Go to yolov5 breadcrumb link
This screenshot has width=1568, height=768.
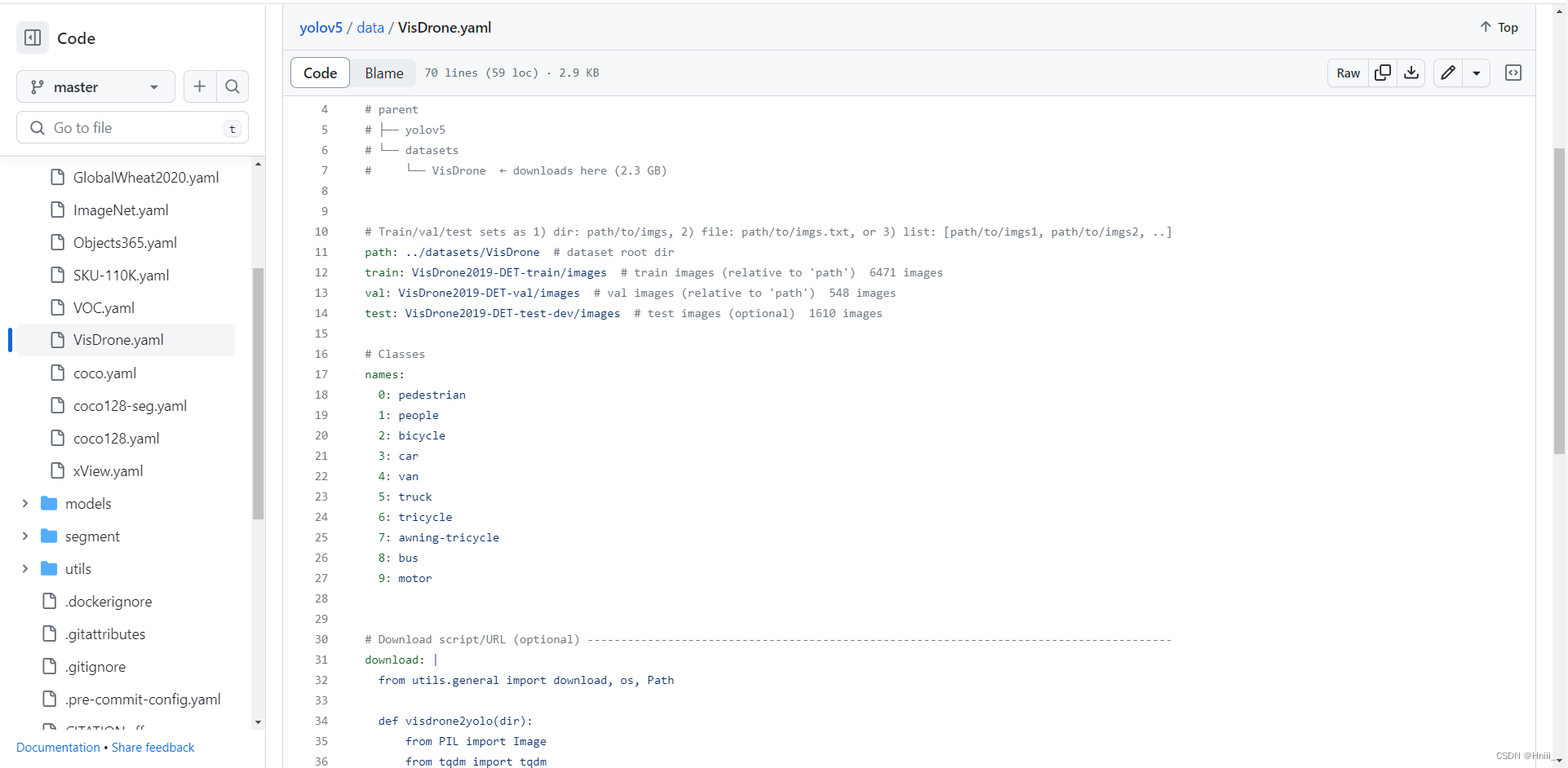coord(321,27)
